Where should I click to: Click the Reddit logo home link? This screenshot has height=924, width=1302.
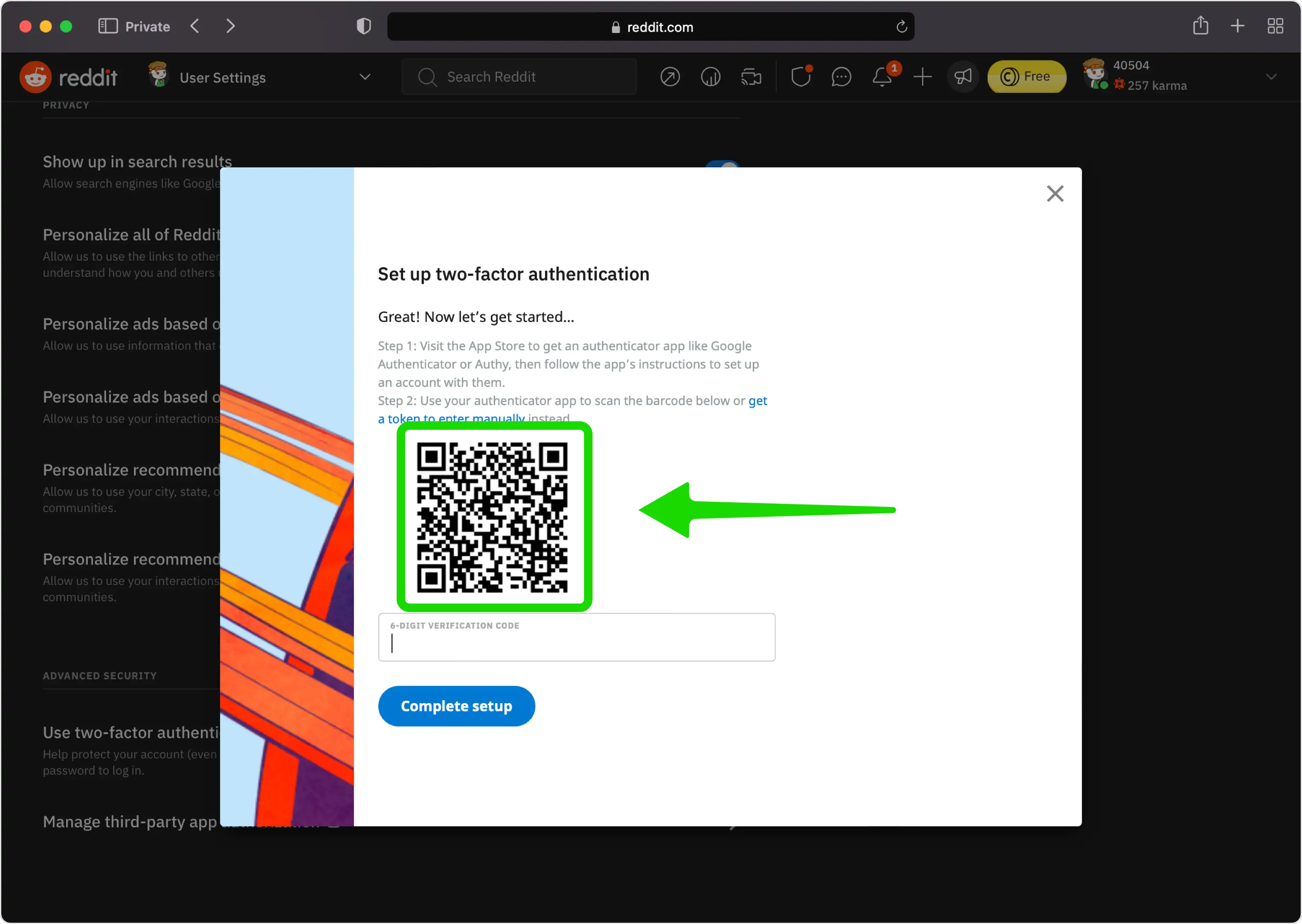pos(68,77)
